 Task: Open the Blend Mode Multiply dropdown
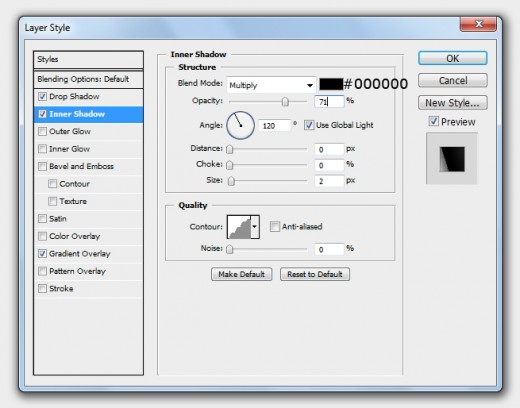point(271,85)
